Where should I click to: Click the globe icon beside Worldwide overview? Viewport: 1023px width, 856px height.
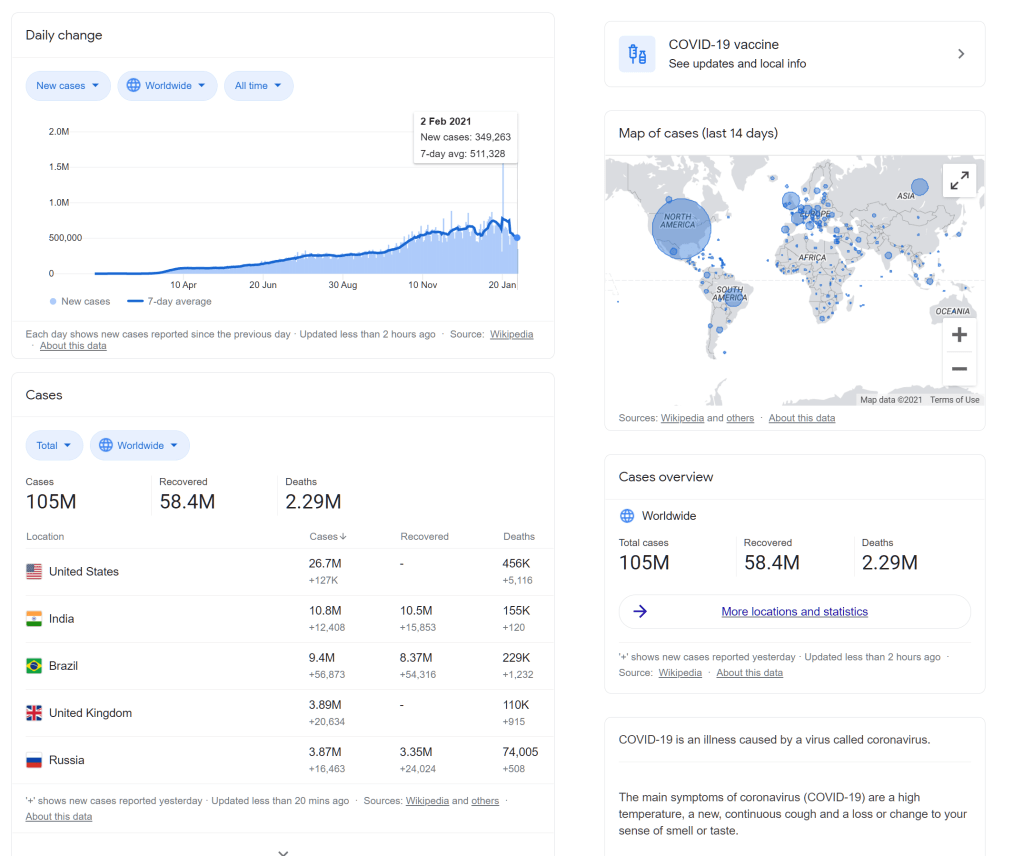(x=627, y=516)
